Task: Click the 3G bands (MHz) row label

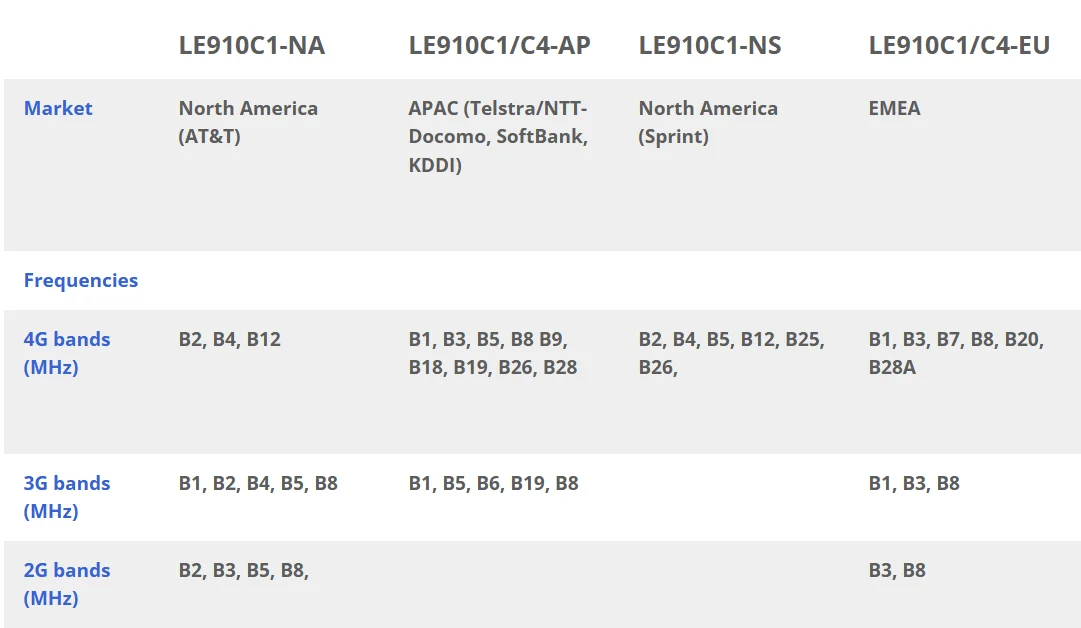Action: tap(66, 497)
